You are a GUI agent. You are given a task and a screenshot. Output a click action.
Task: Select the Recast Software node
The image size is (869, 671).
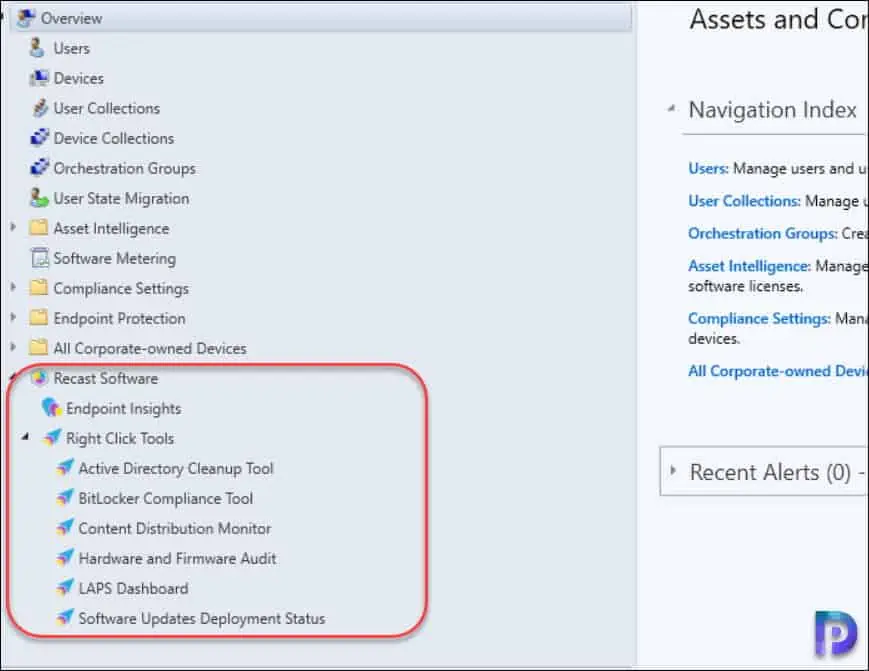pos(106,378)
